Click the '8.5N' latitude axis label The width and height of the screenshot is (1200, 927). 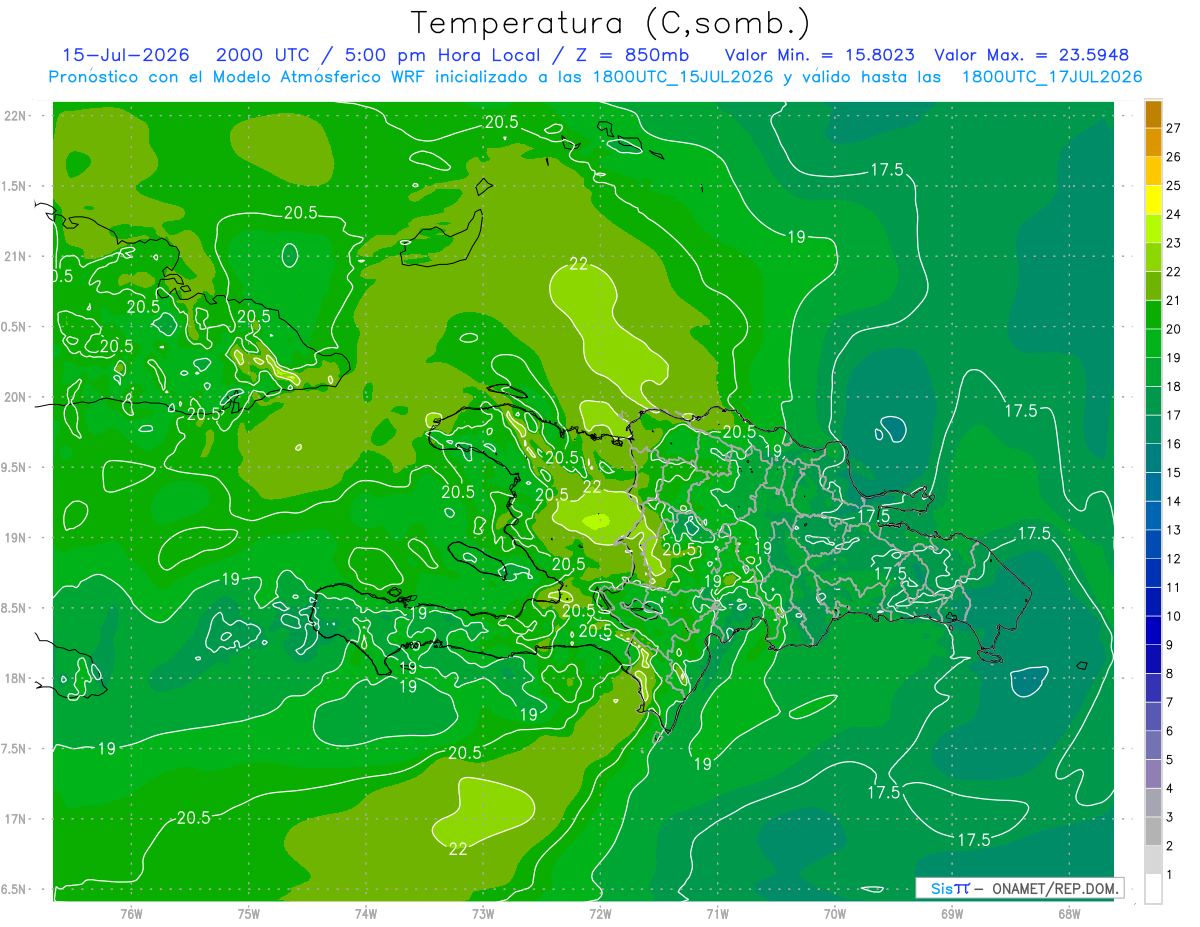15,608
